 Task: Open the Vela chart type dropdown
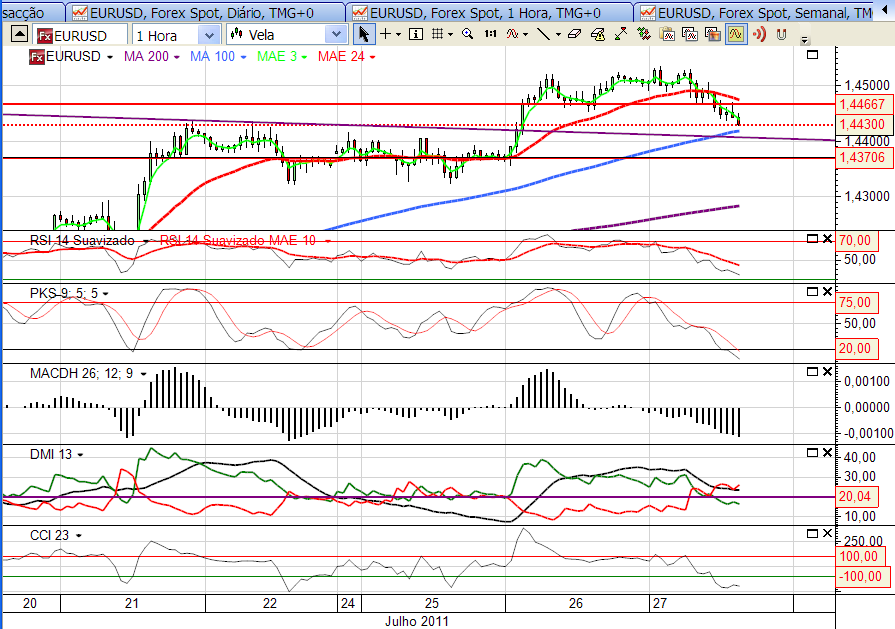(x=337, y=34)
